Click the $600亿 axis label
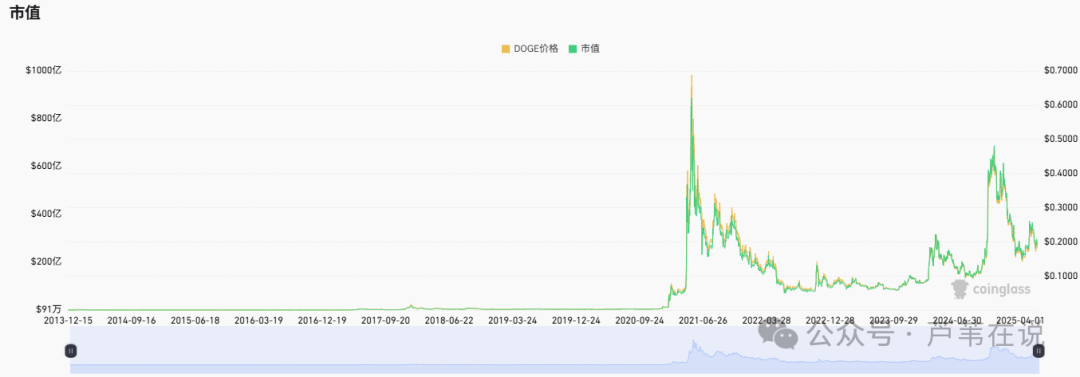 point(46,166)
